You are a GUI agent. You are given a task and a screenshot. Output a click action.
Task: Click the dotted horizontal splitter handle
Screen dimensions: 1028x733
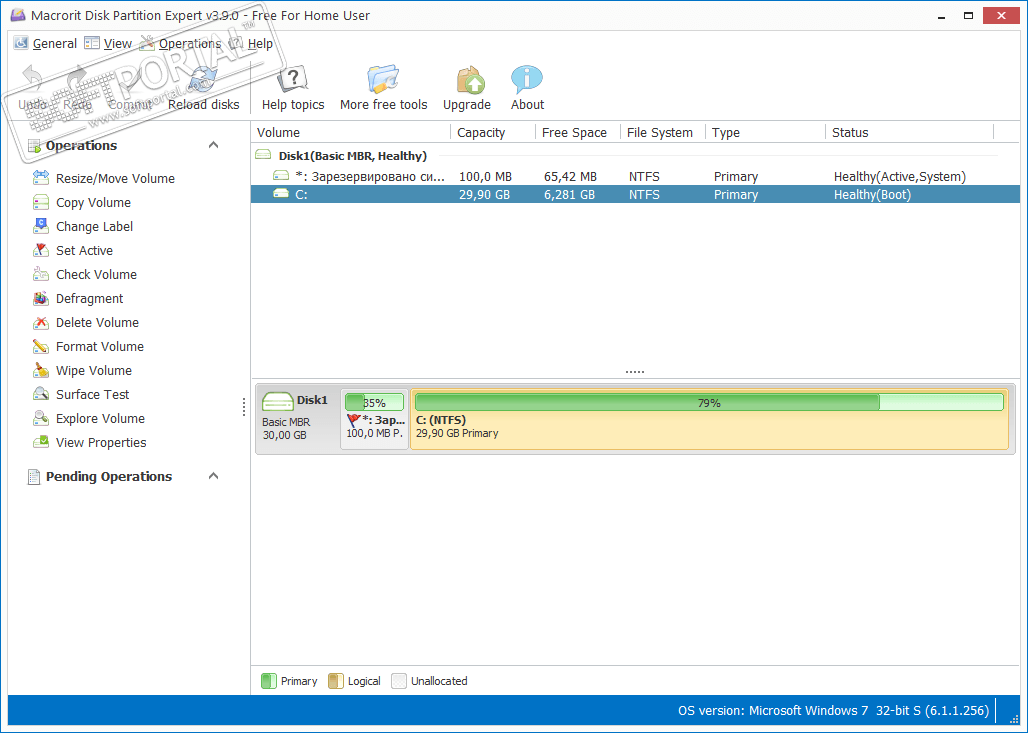click(635, 372)
